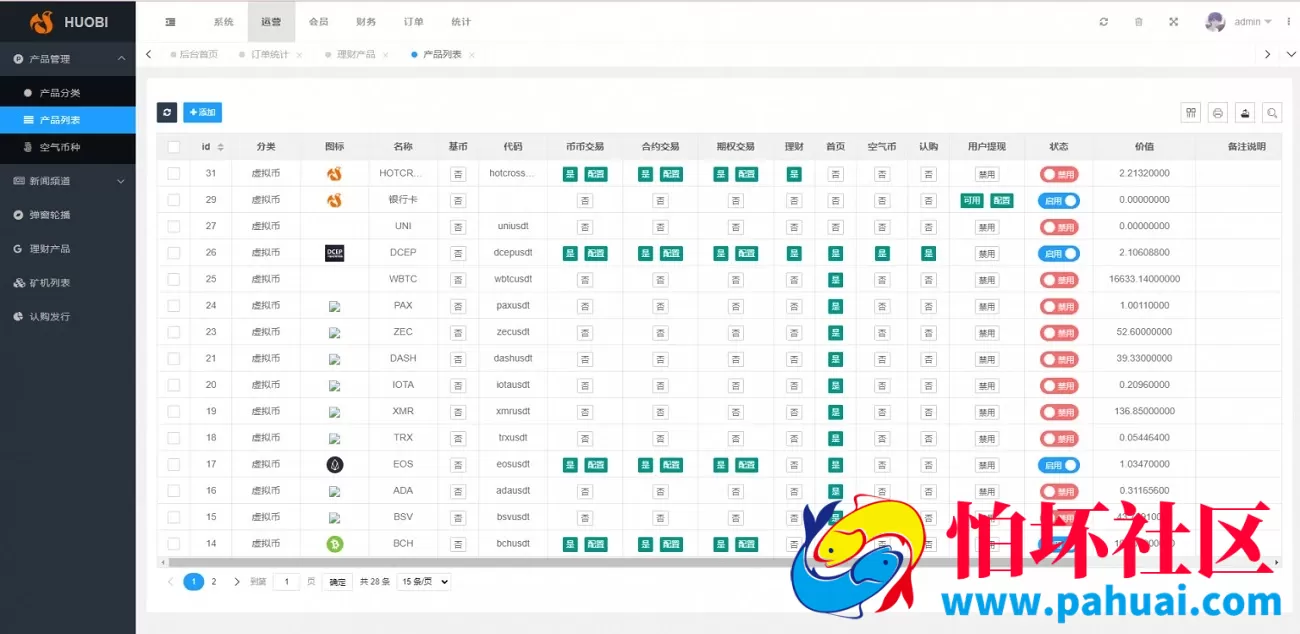Click the export table icon
The image size is (1300, 634).
[1245, 113]
